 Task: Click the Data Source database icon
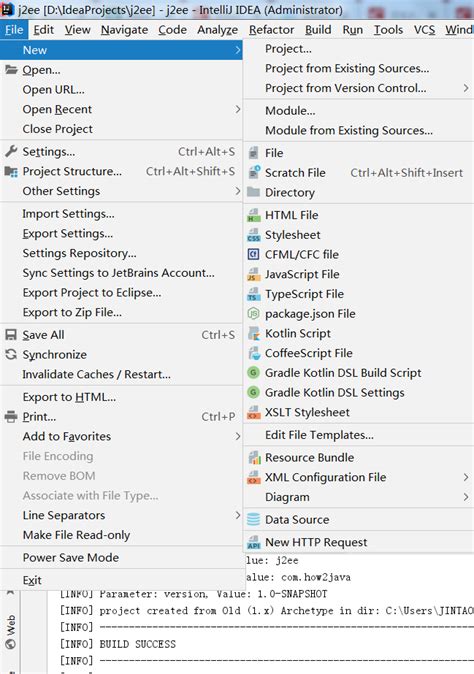[254, 520]
